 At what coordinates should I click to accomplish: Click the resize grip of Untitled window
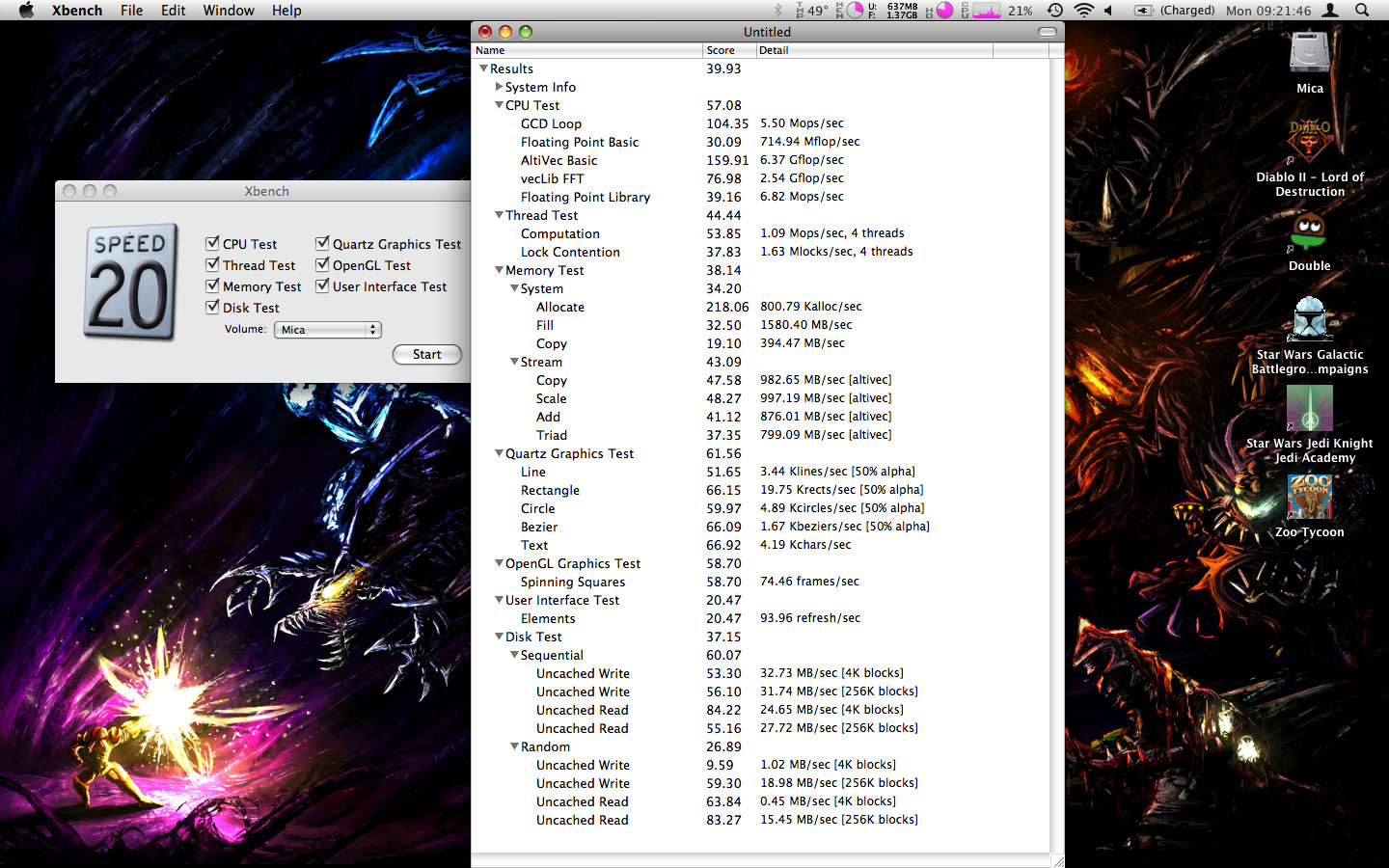pos(1057,860)
